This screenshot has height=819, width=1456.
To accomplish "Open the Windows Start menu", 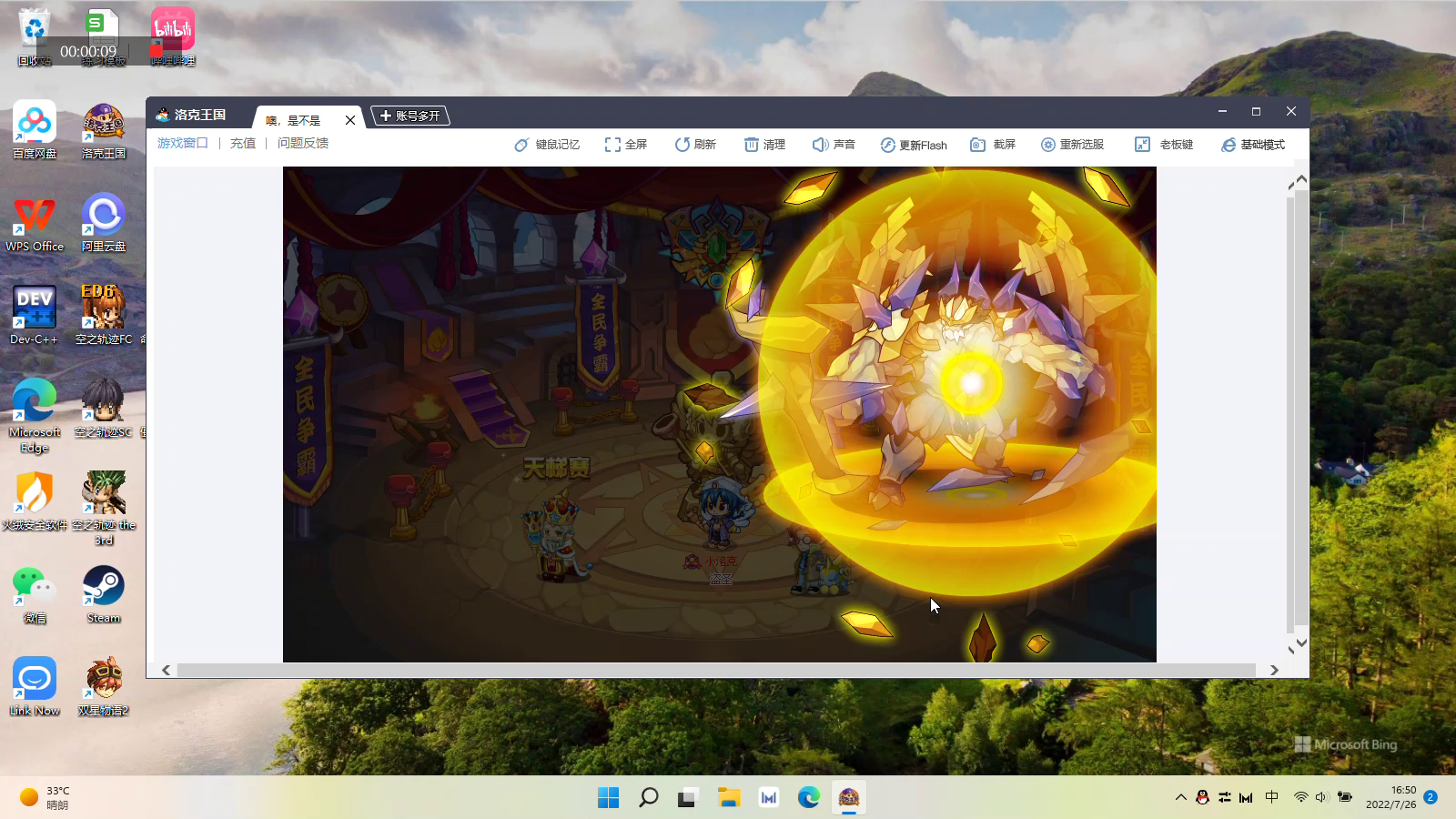I will 608,798.
